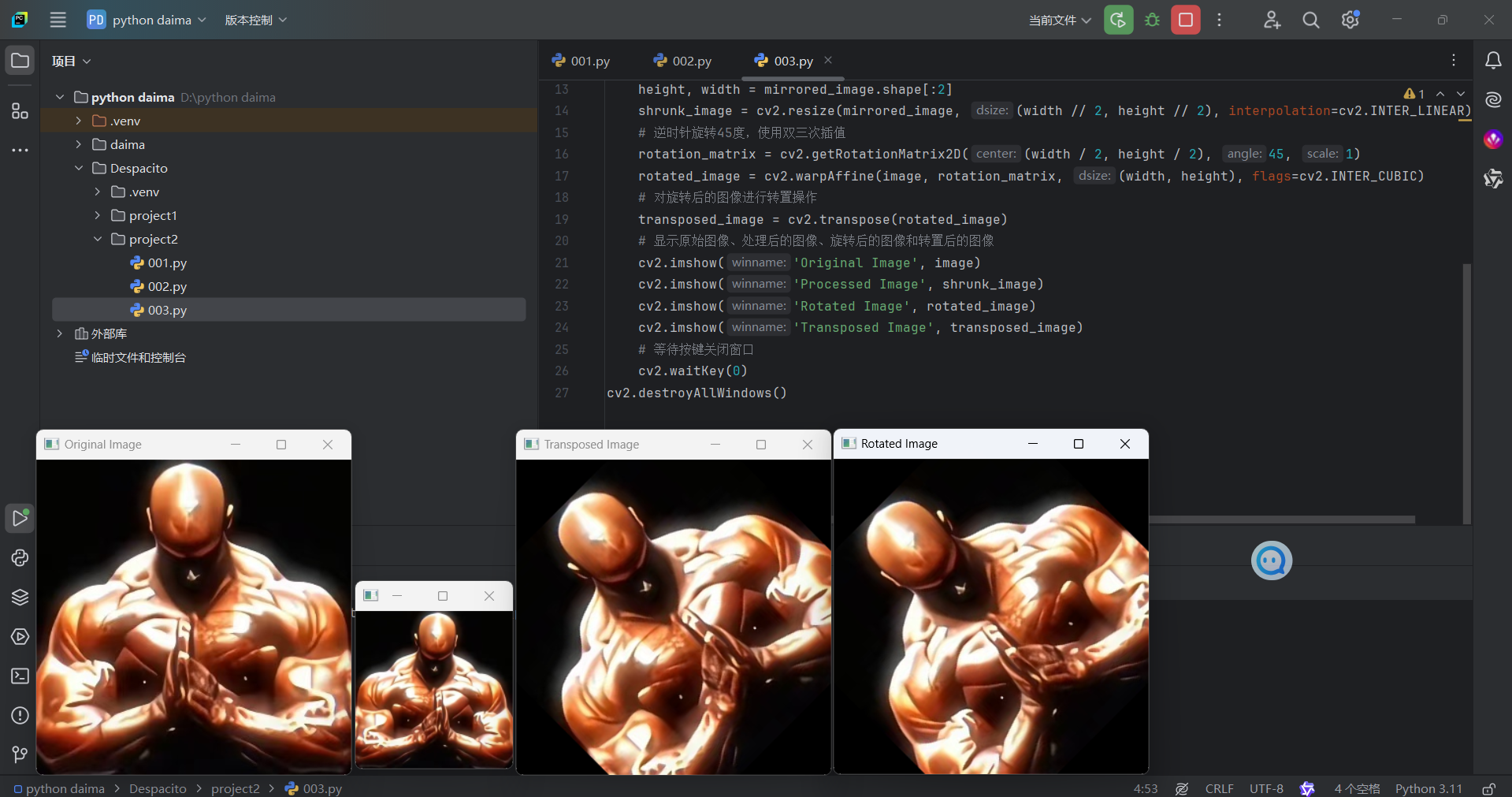Open the 当前文件 run configuration dropdown
The image size is (1512, 797).
pyautogui.click(x=1060, y=20)
